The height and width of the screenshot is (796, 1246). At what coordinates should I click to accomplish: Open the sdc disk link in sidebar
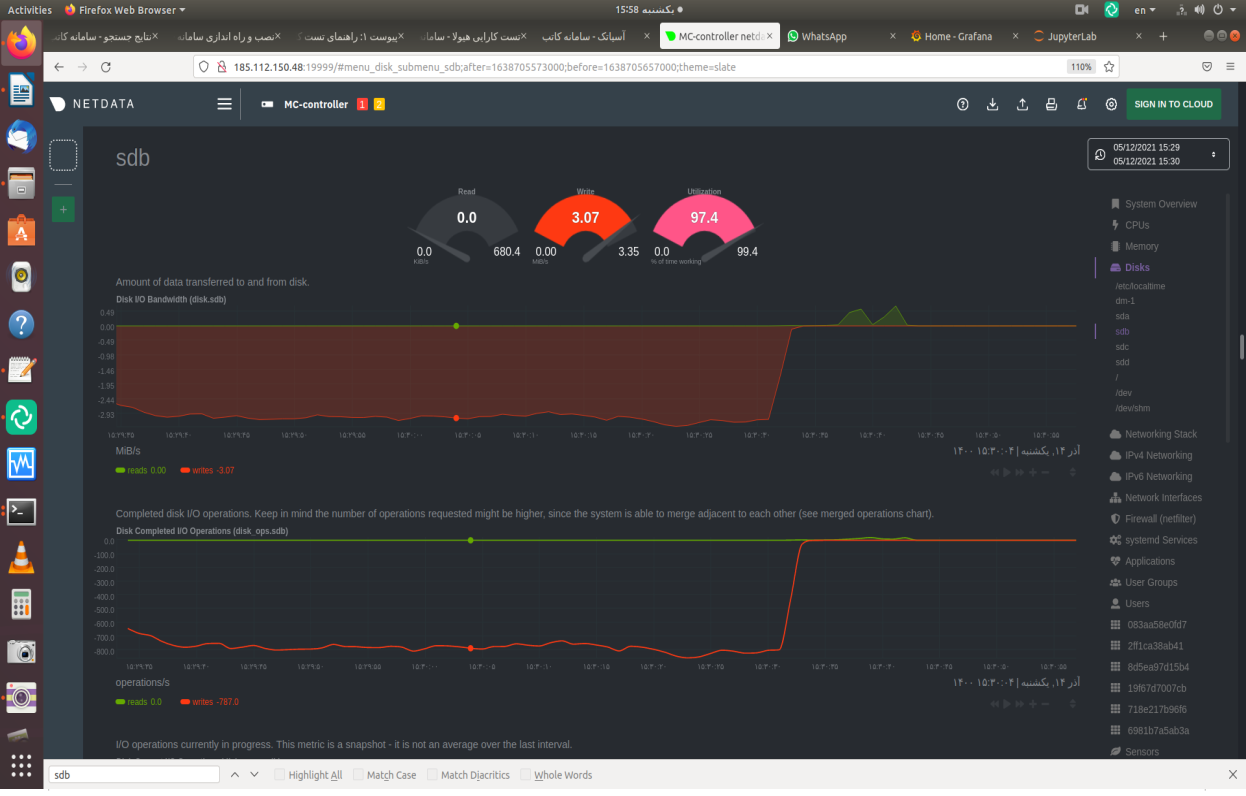pos(1122,347)
